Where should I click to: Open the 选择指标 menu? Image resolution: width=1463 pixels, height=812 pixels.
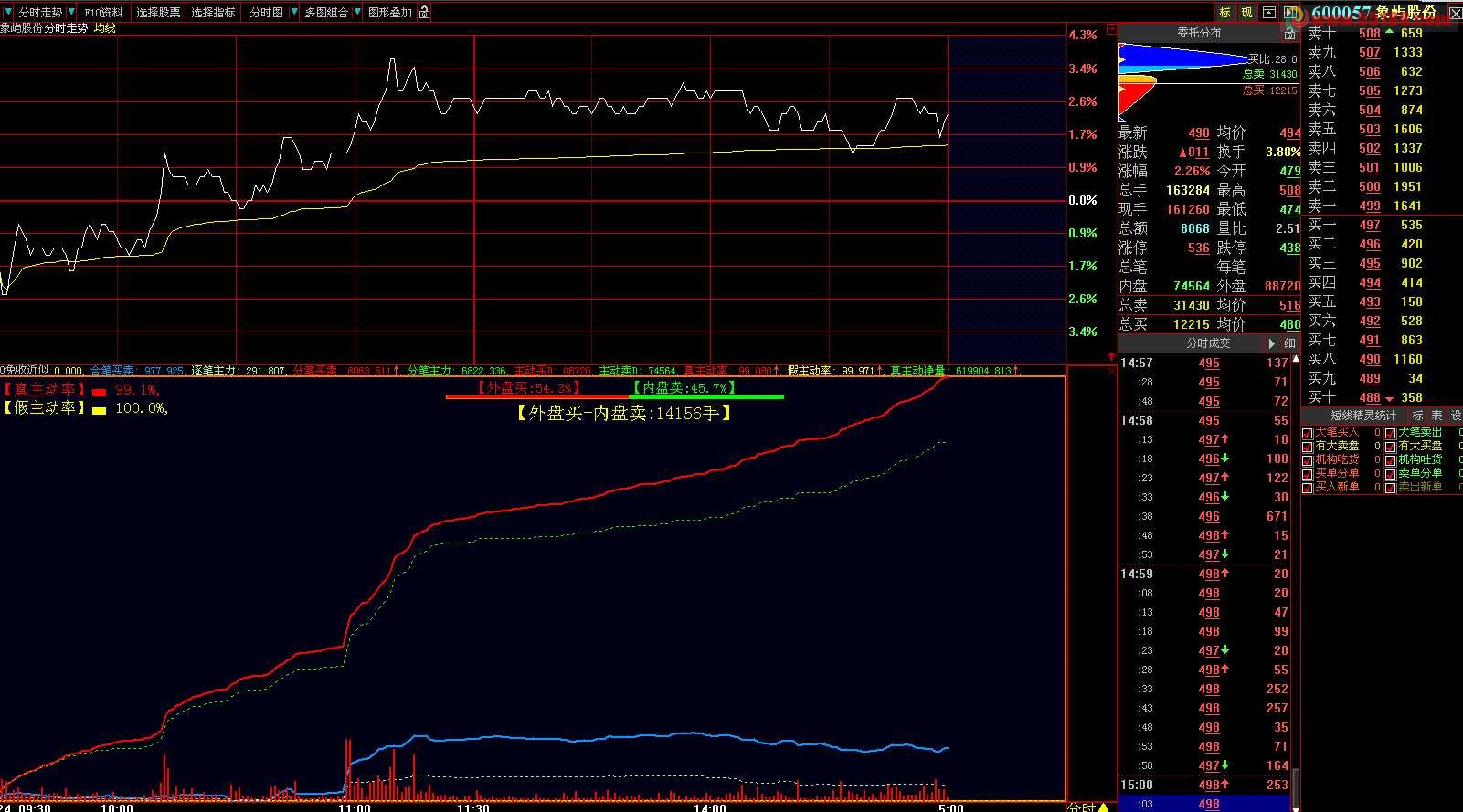tap(213, 13)
